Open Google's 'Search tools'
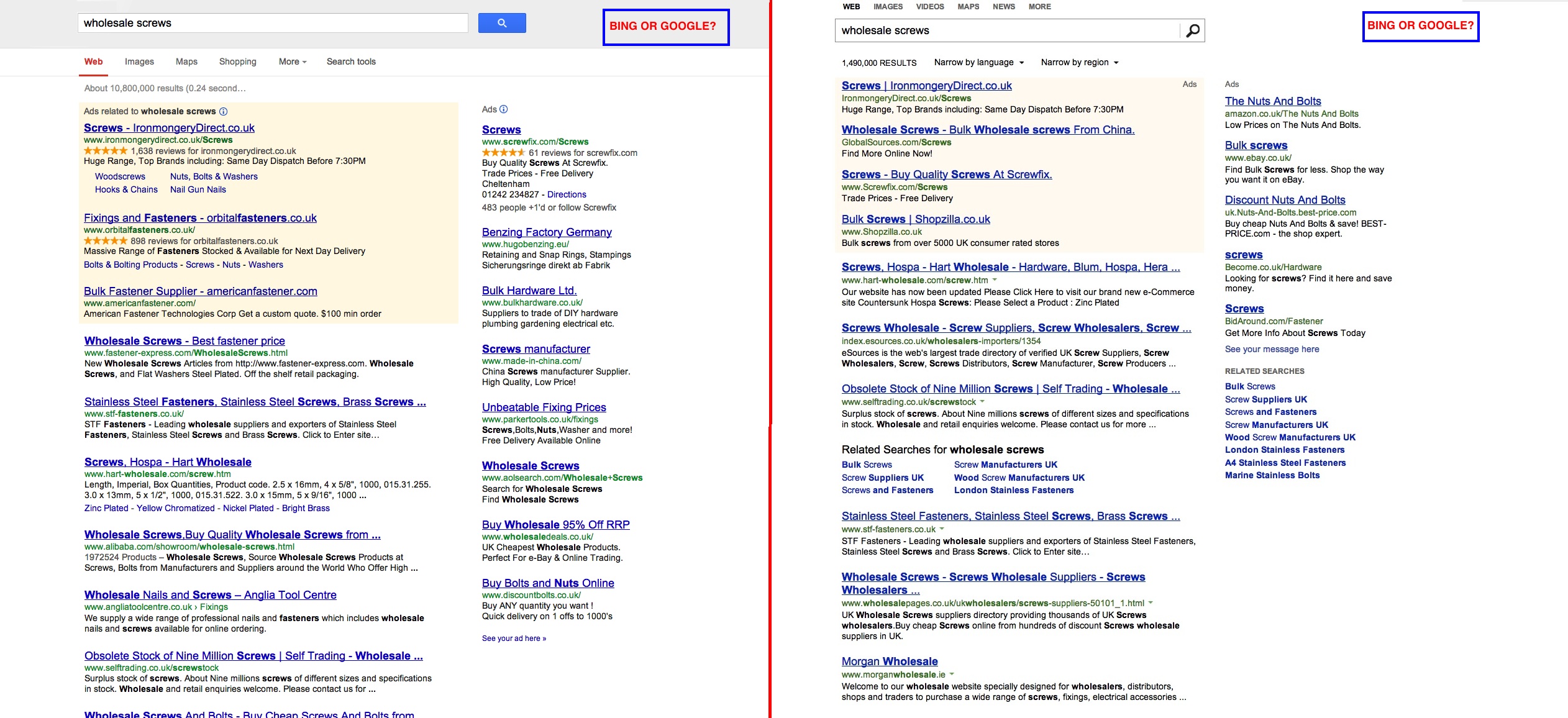The image size is (1568, 718). click(351, 61)
